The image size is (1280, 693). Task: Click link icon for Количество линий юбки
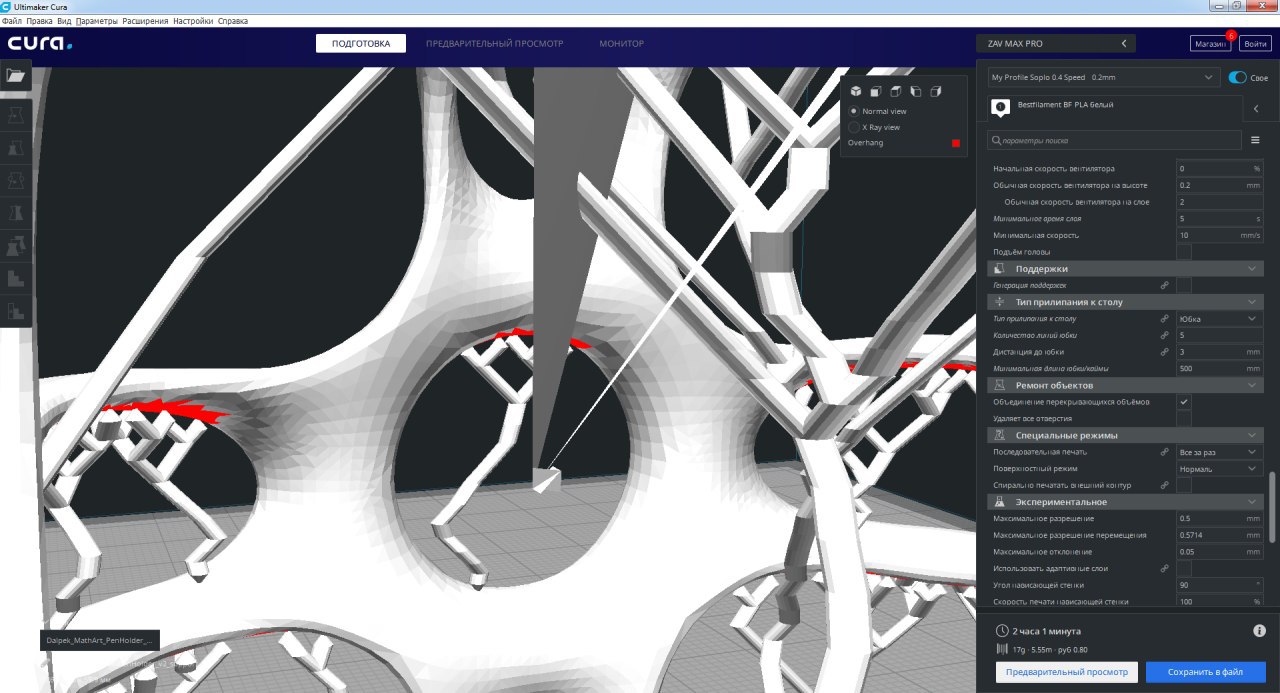[x=1164, y=335]
